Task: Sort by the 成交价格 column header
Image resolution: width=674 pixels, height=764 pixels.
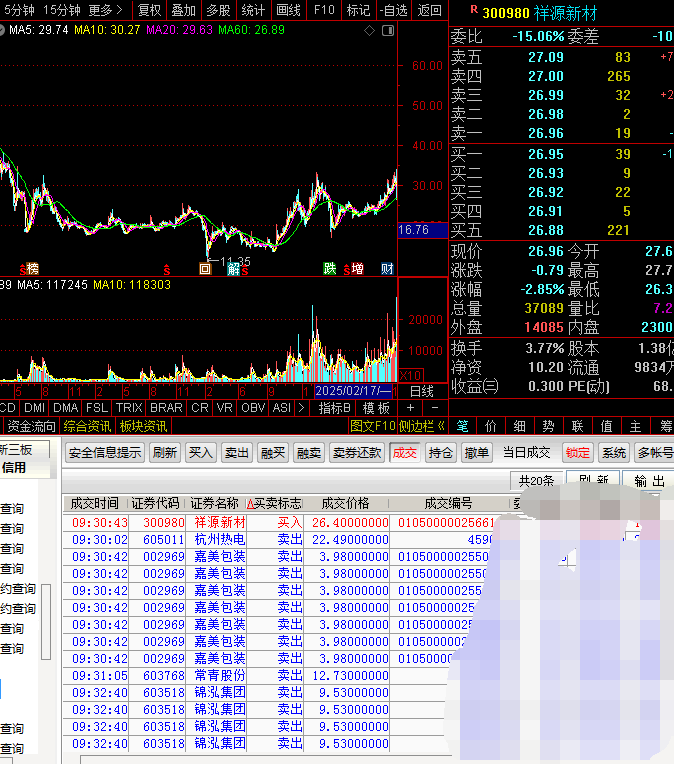Action: 346,503
